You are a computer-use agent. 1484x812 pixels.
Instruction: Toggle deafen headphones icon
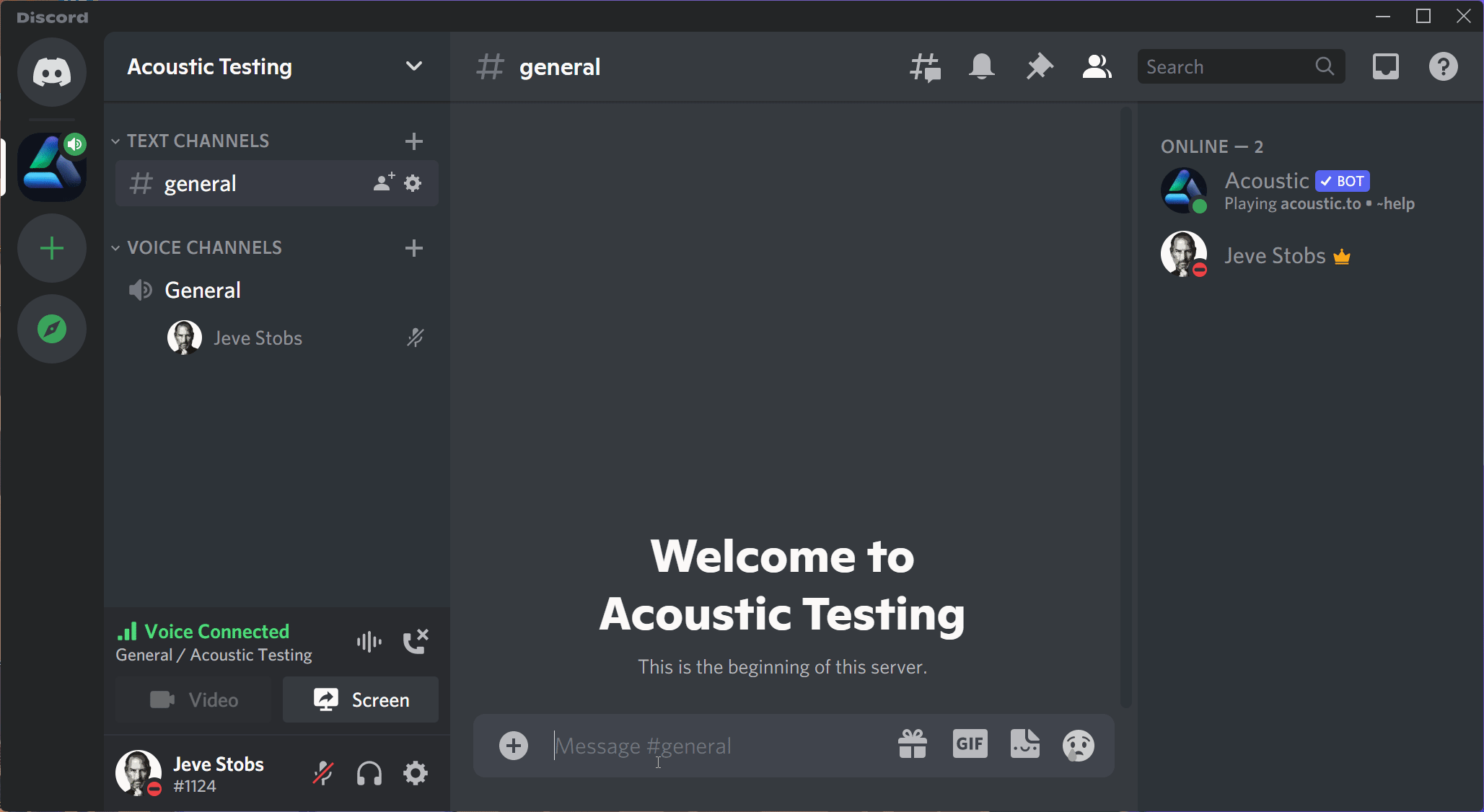(369, 774)
